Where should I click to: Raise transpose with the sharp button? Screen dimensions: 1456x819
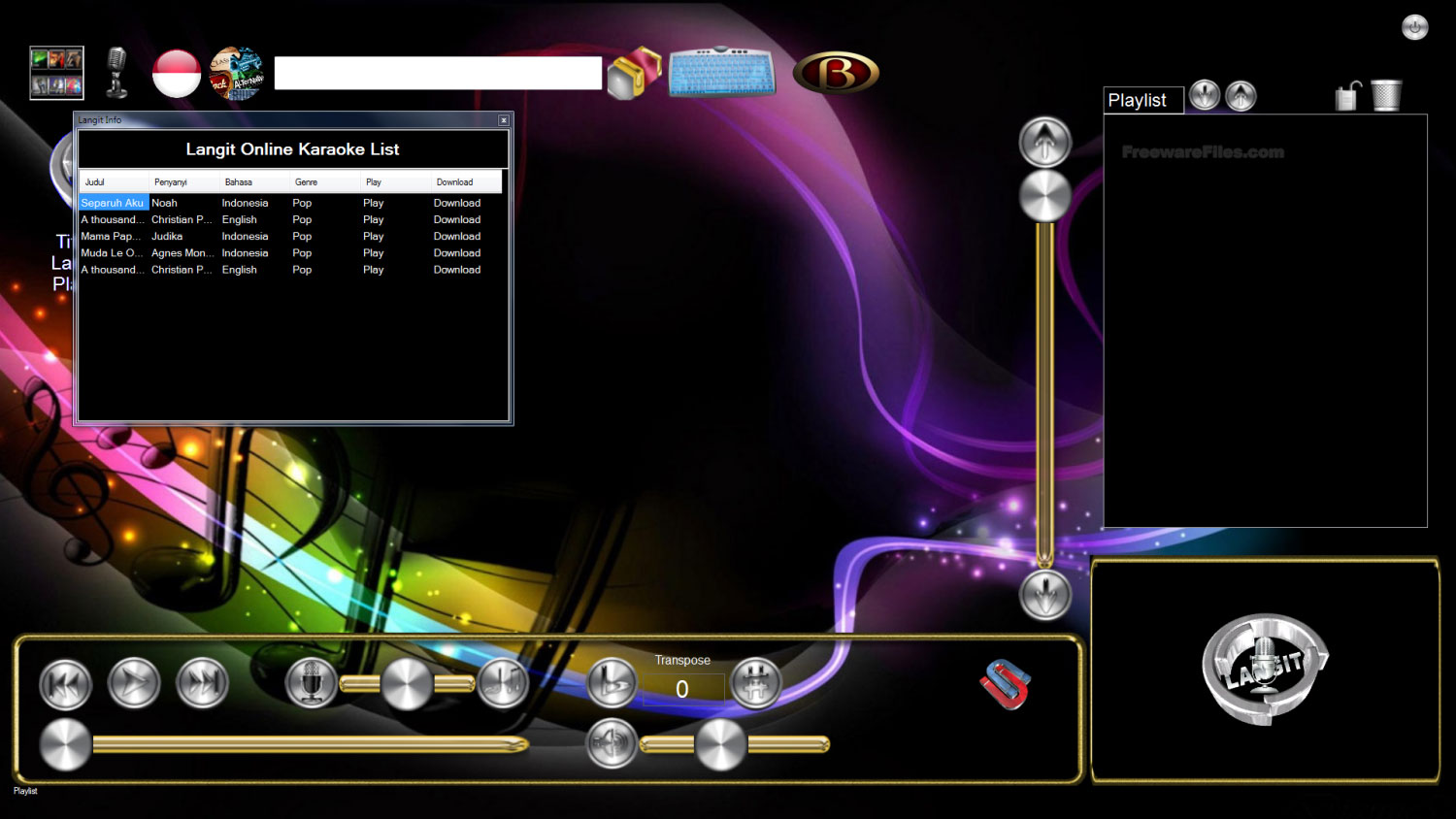click(x=755, y=683)
